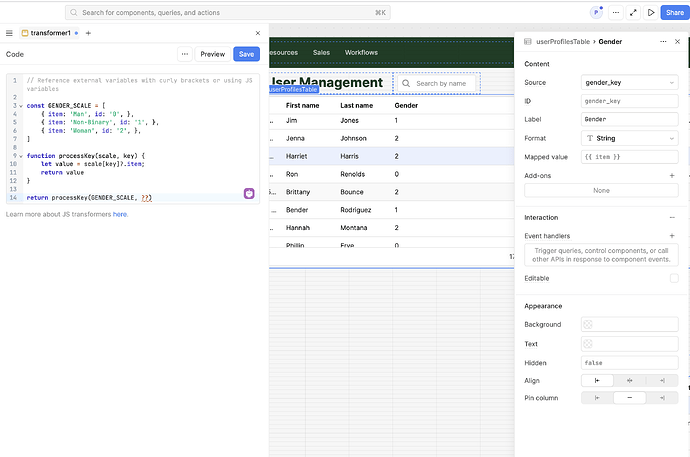Click the User Management heading
The height and width of the screenshot is (457, 690).
(327, 82)
